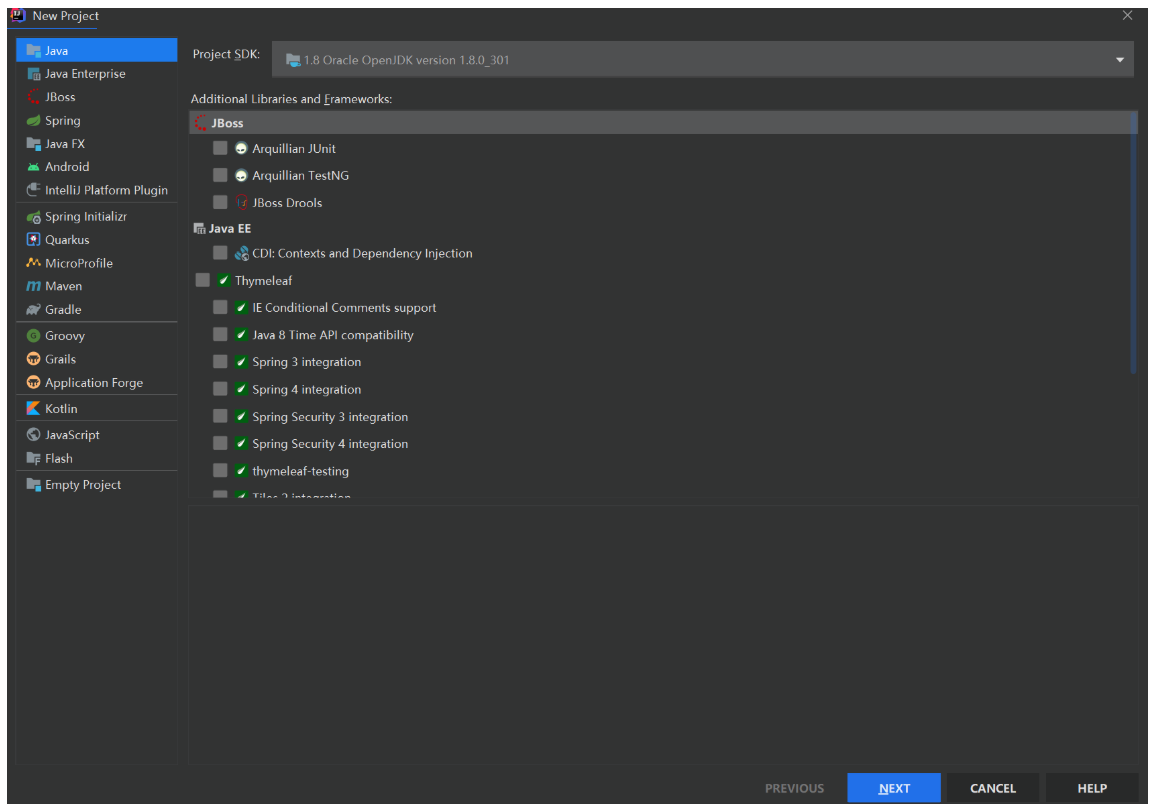The width and height of the screenshot is (1159, 812).
Task: Check the CDI Contexts and Dependency Injection box
Action: pos(220,253)
